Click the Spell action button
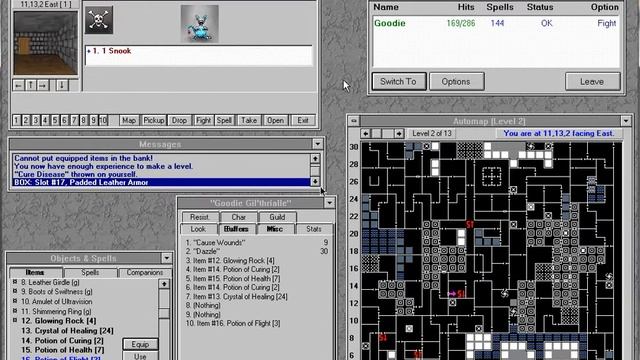The image size is (640, 360). click(224, 120)
